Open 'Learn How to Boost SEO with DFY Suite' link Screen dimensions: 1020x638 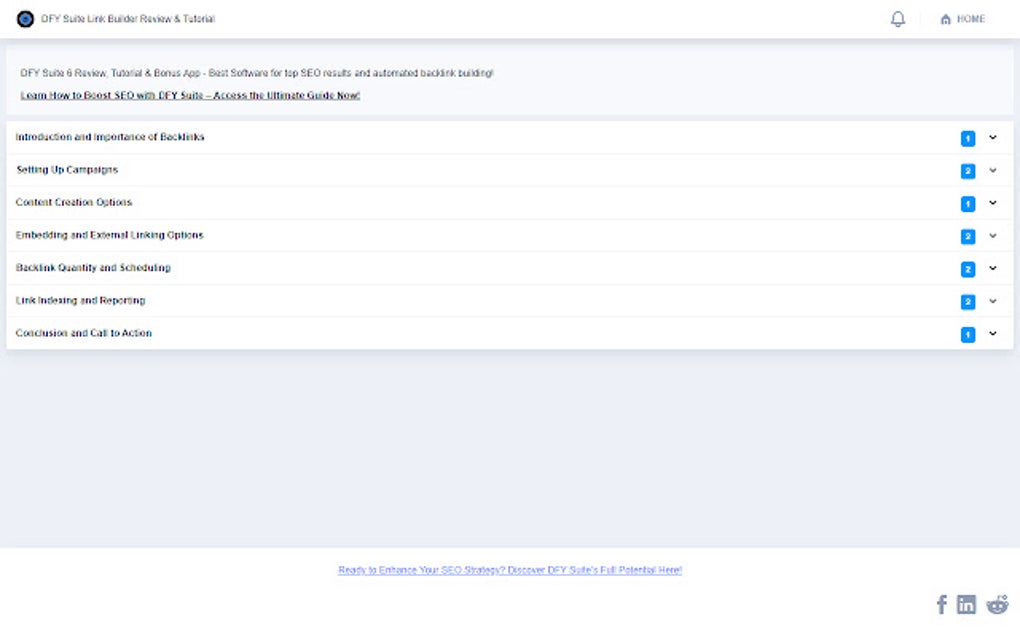point(190,95)
